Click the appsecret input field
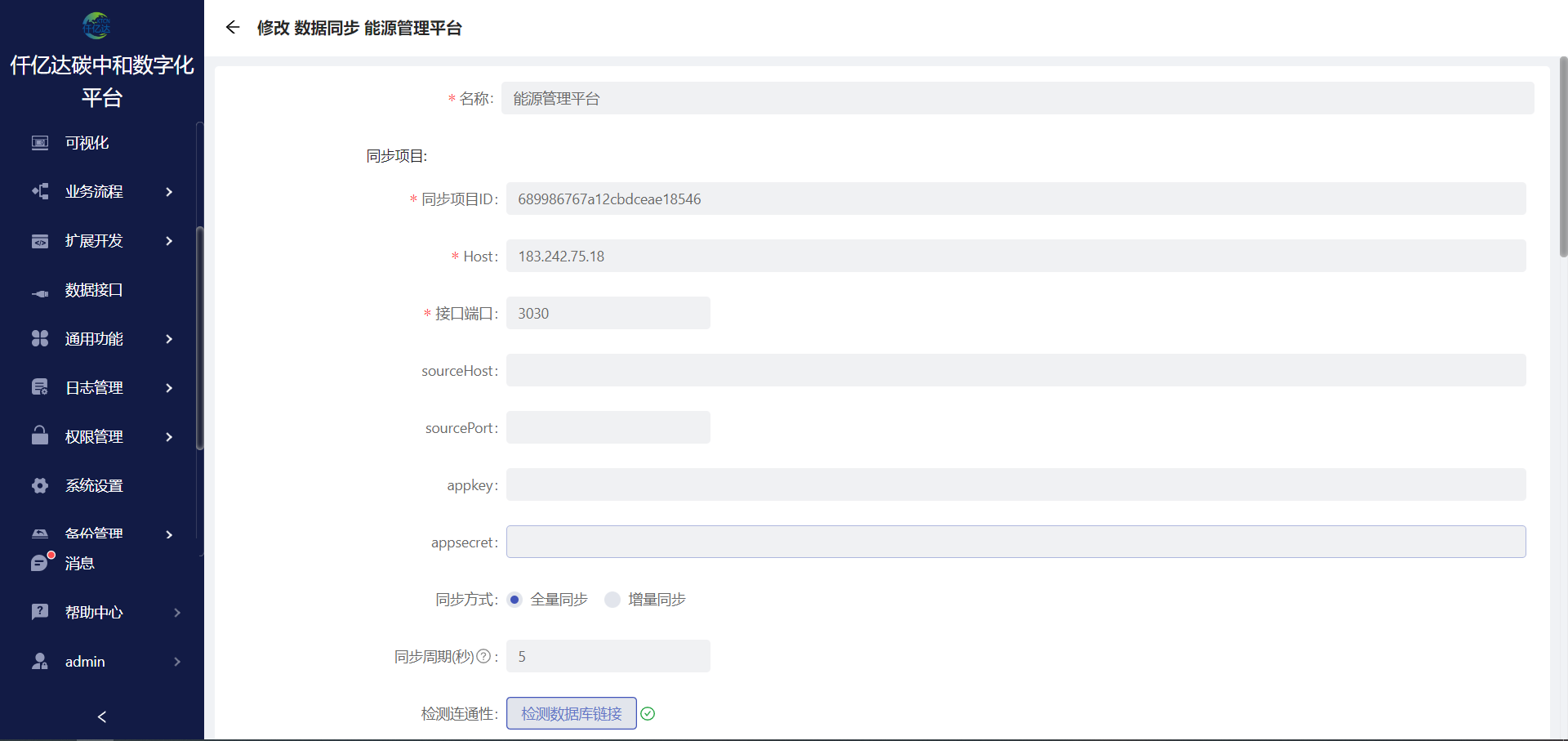1568x741 pixels. click(1016, 542)
